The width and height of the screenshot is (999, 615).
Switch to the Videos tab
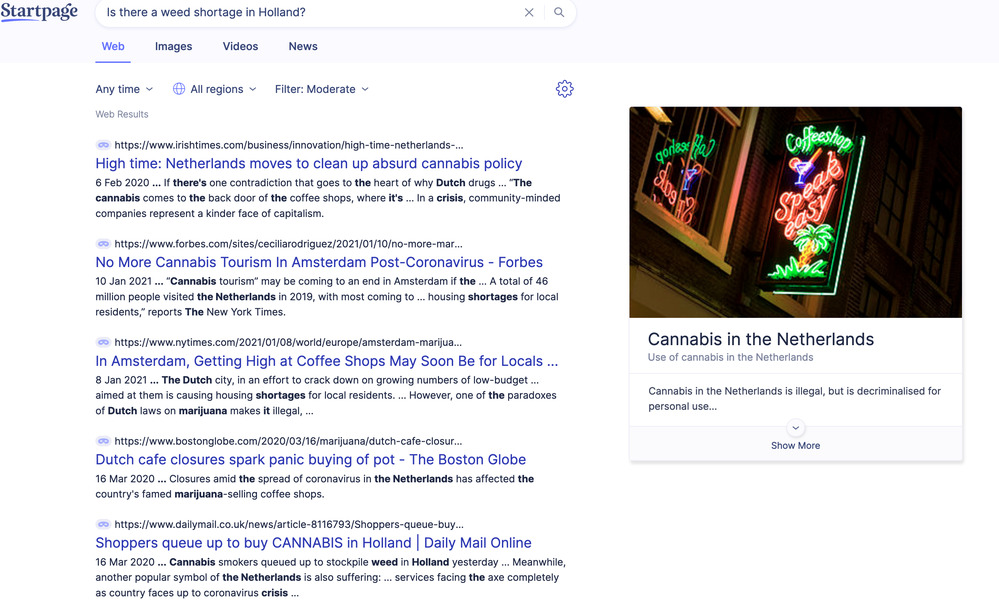pos(240,46)
